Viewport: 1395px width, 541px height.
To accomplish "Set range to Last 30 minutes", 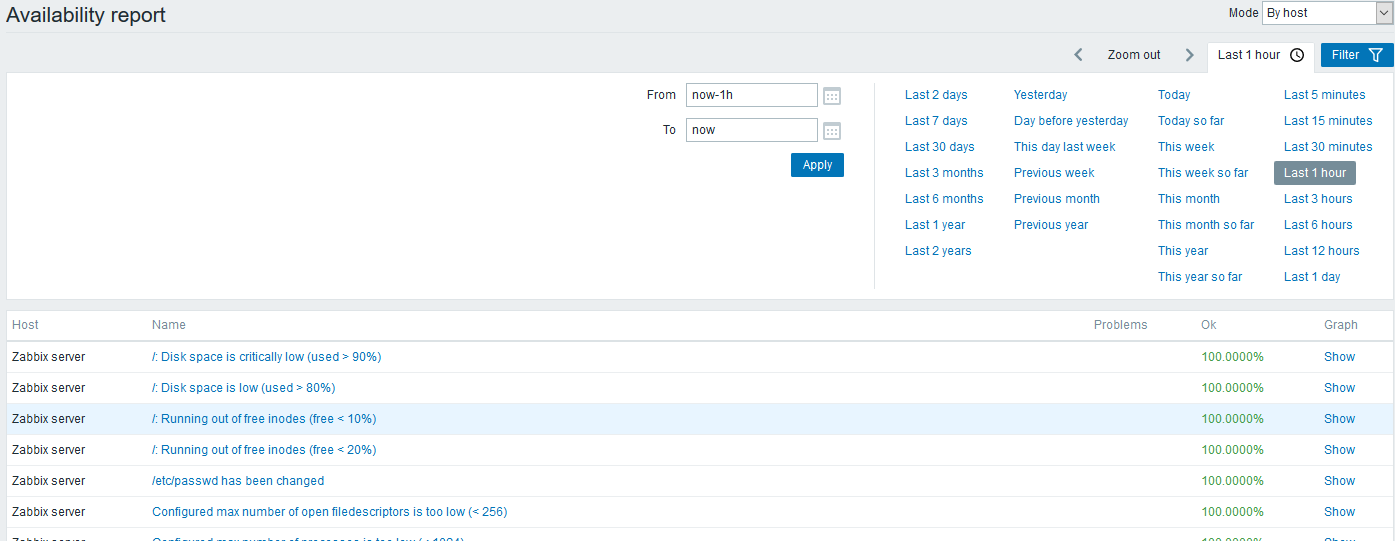I will coord(1328,147).
